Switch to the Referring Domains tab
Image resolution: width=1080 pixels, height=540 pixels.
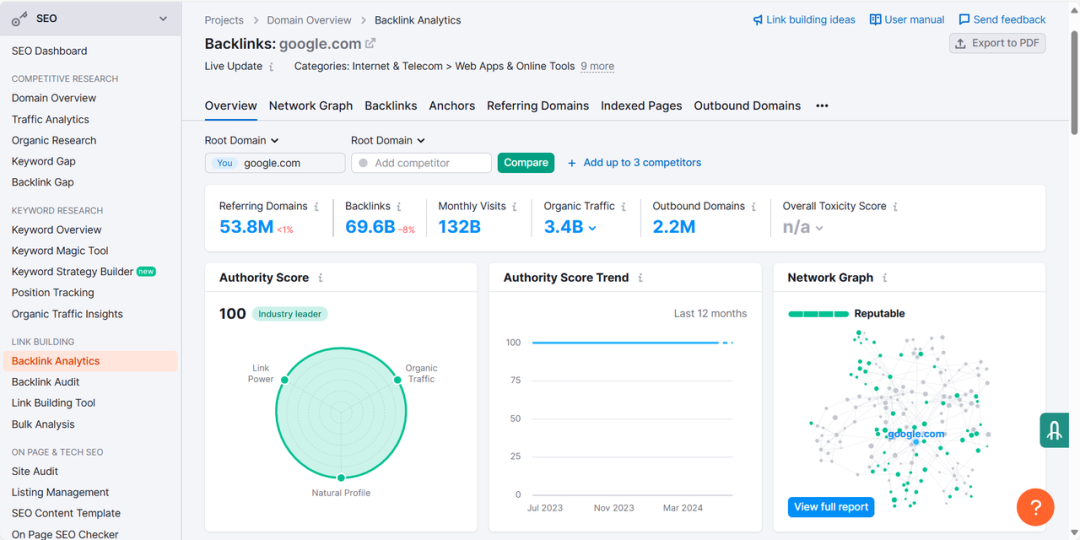(538, 106)
